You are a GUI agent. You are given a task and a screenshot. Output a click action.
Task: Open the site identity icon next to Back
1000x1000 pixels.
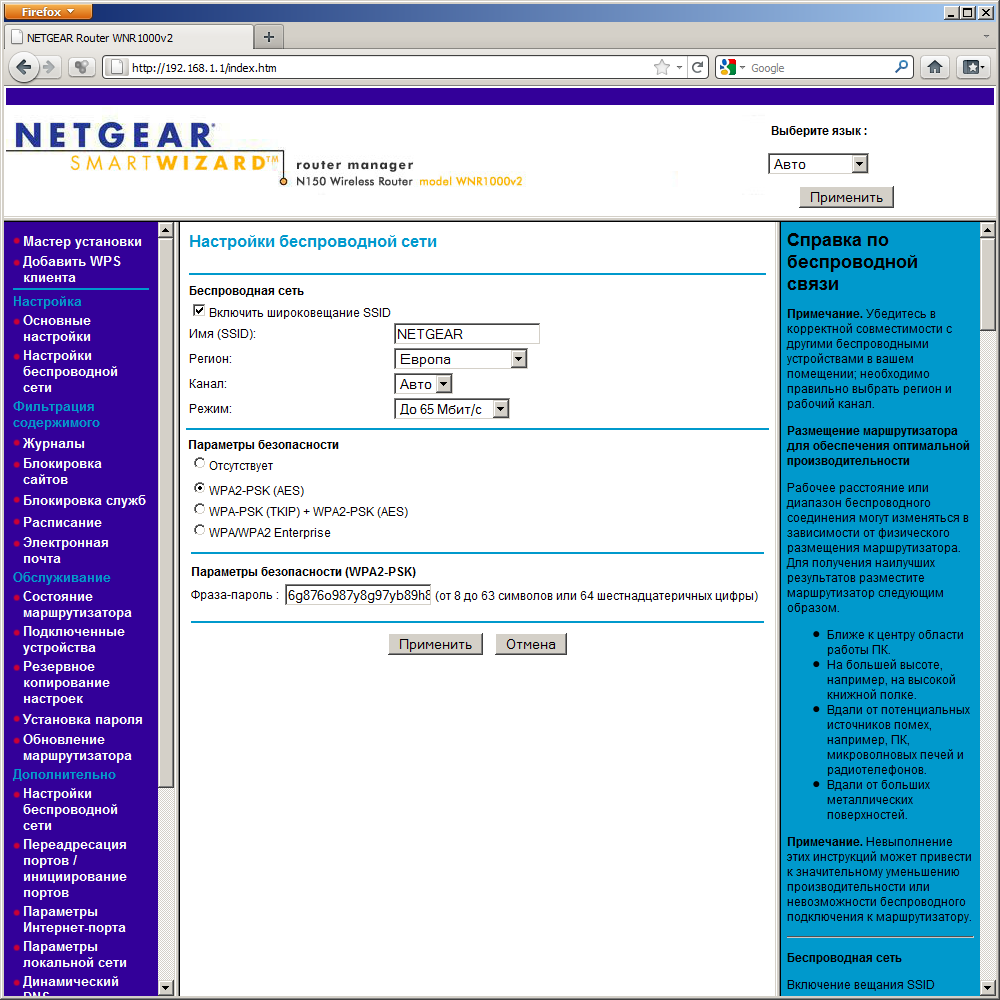(x=81, y=67)
